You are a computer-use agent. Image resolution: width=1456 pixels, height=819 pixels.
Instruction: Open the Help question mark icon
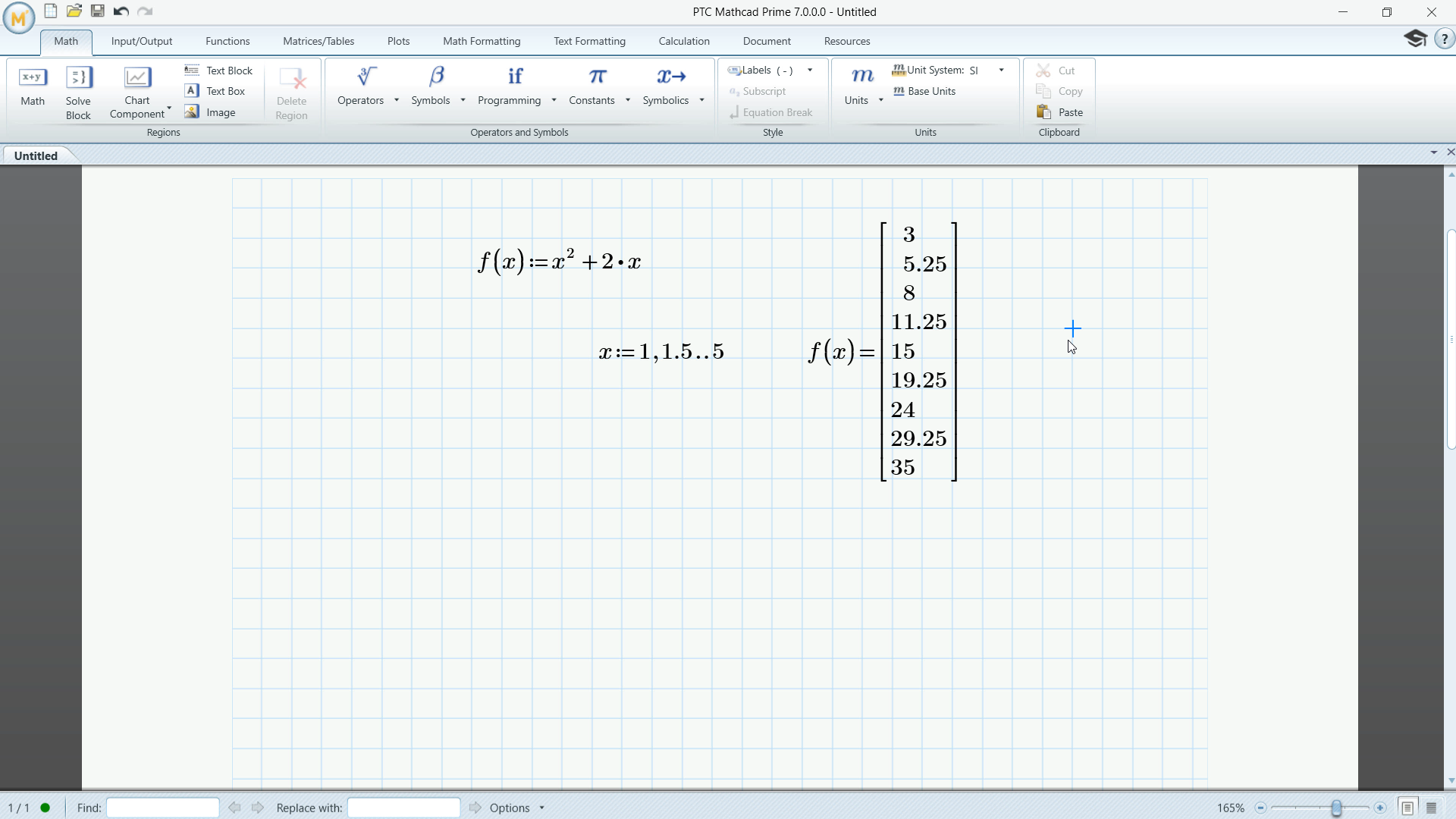tap(1445, 39)
